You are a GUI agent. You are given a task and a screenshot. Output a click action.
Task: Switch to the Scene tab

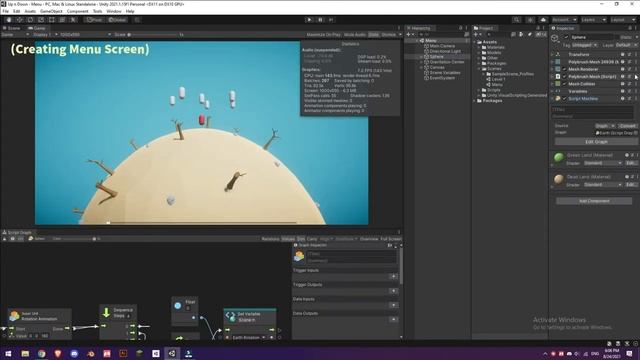tap(11, 28)
